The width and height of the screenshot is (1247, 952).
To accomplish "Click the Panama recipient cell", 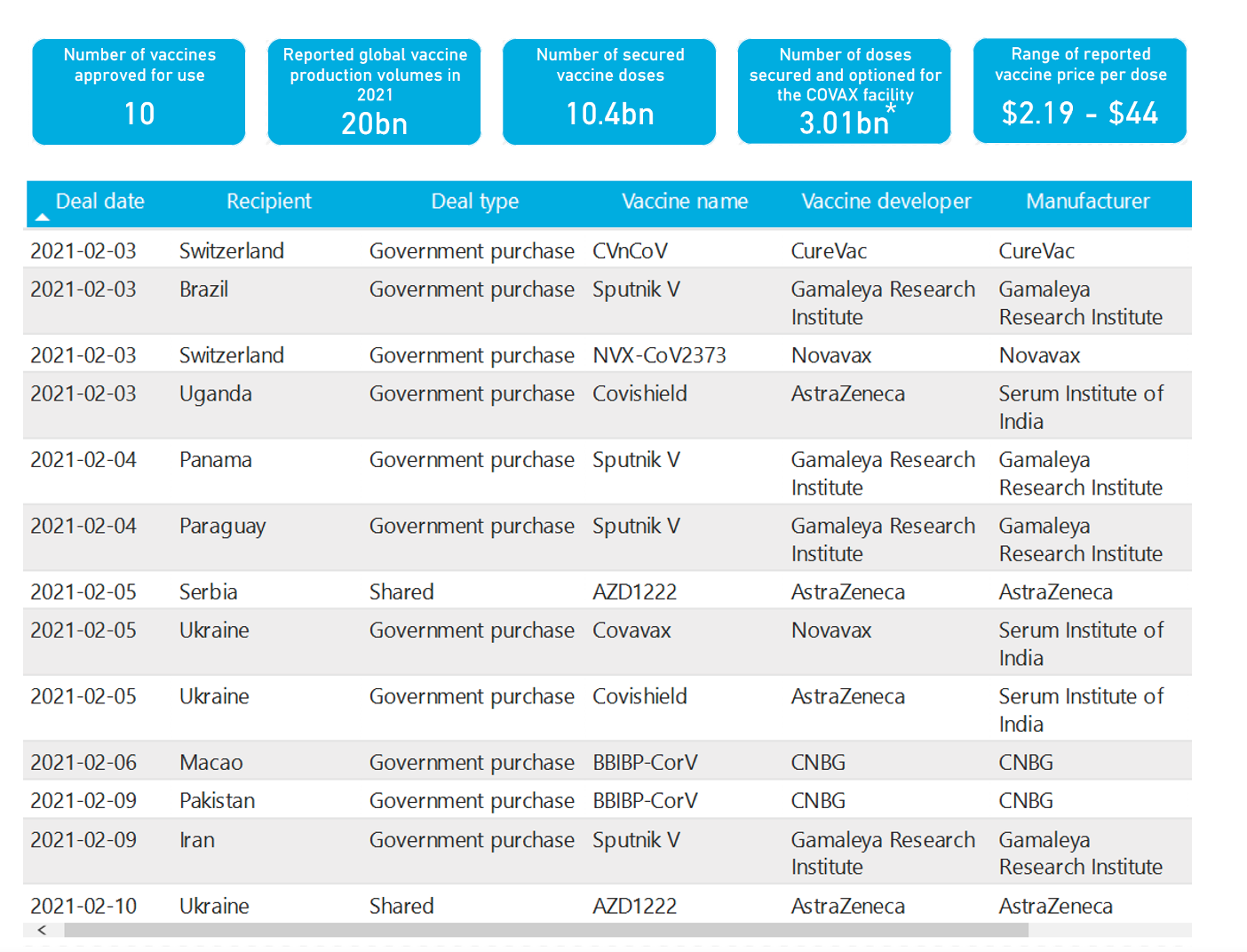I will tap(216, 460).
